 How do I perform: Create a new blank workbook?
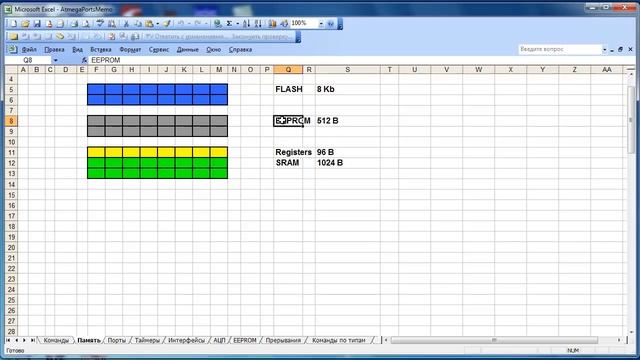coord(13,24)
